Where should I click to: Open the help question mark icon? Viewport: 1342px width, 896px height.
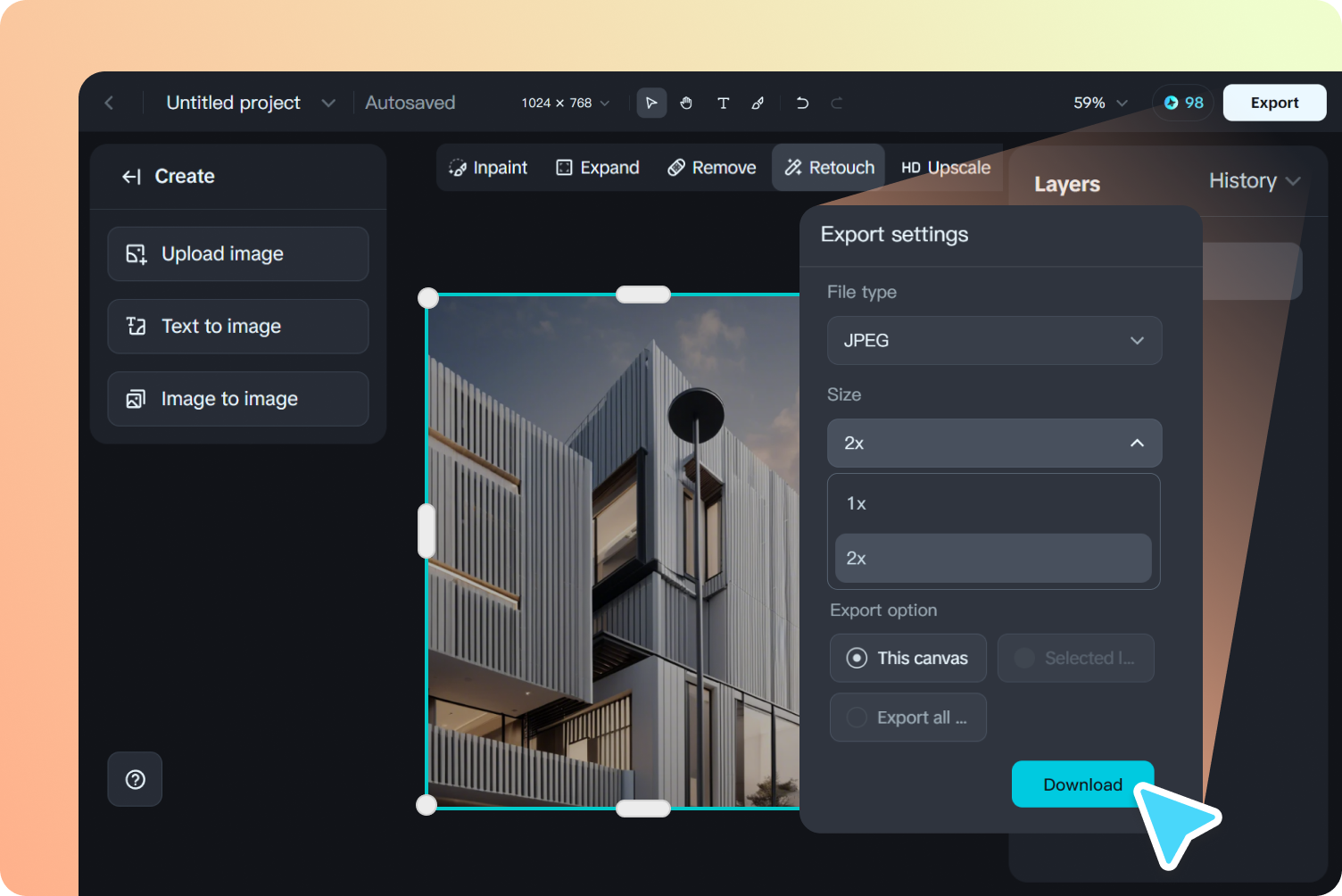[x=135, y=779]
